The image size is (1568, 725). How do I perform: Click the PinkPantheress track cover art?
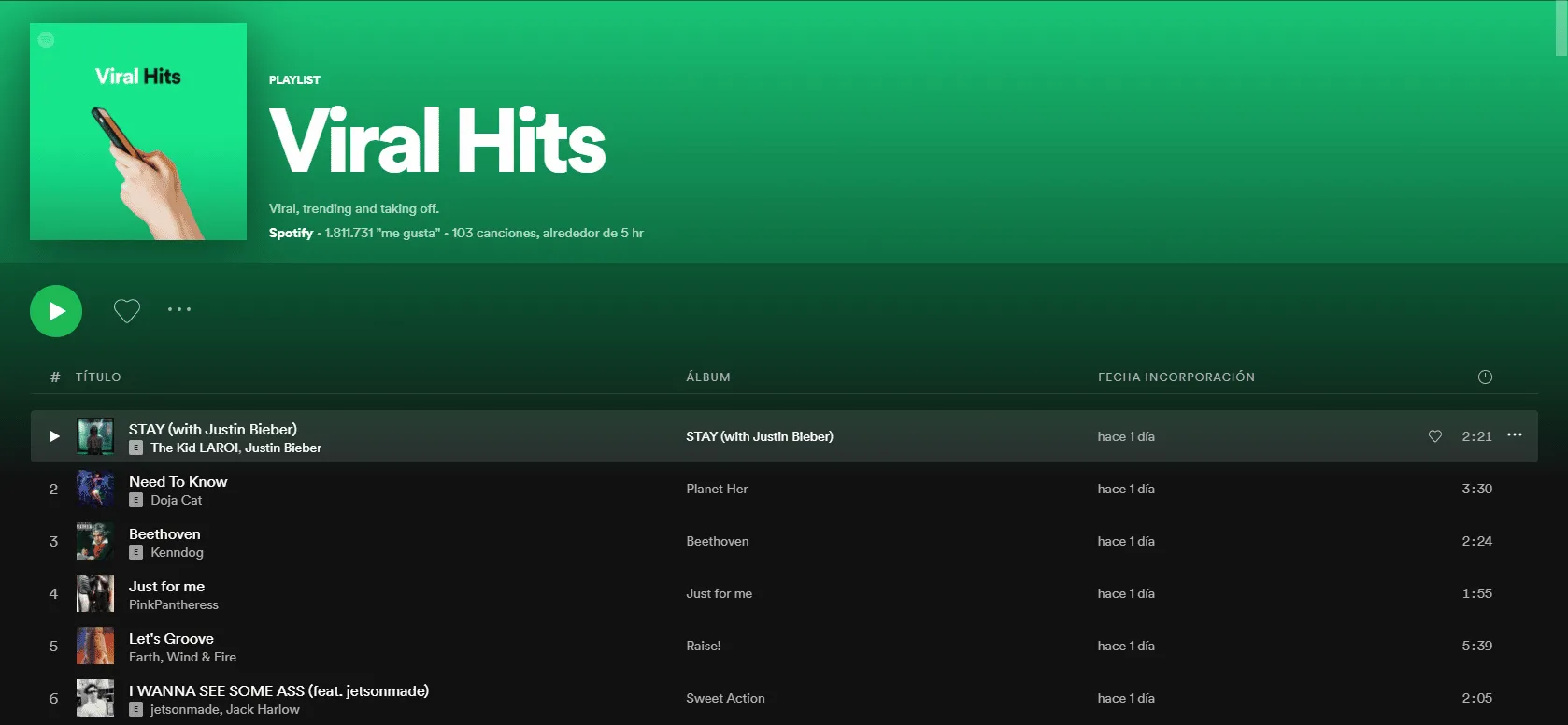(95, 593)
